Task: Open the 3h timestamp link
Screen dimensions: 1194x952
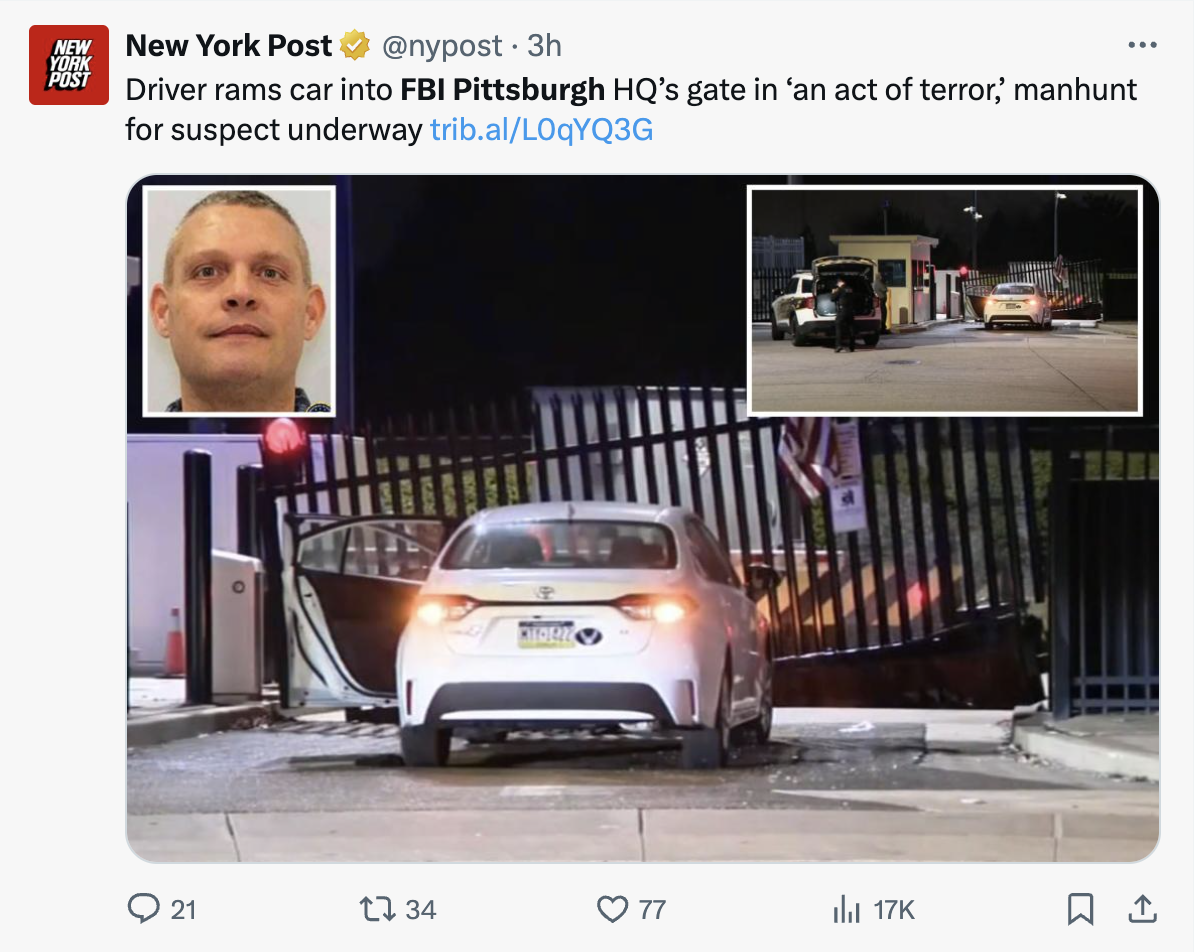Action: point(544,46)
